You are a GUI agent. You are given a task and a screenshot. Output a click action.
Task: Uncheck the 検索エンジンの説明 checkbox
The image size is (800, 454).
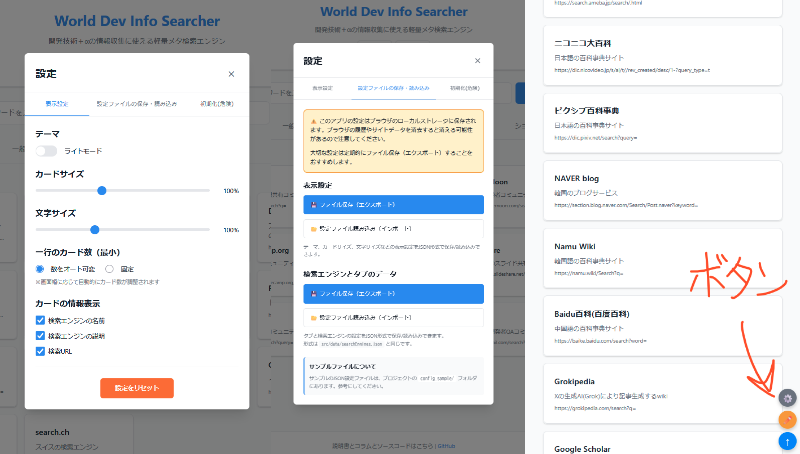click(x=40, y=336)
